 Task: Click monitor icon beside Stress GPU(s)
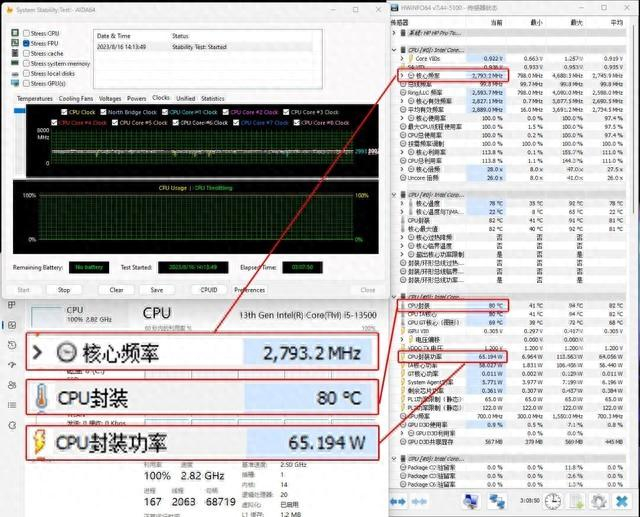[x=15, y=83]
